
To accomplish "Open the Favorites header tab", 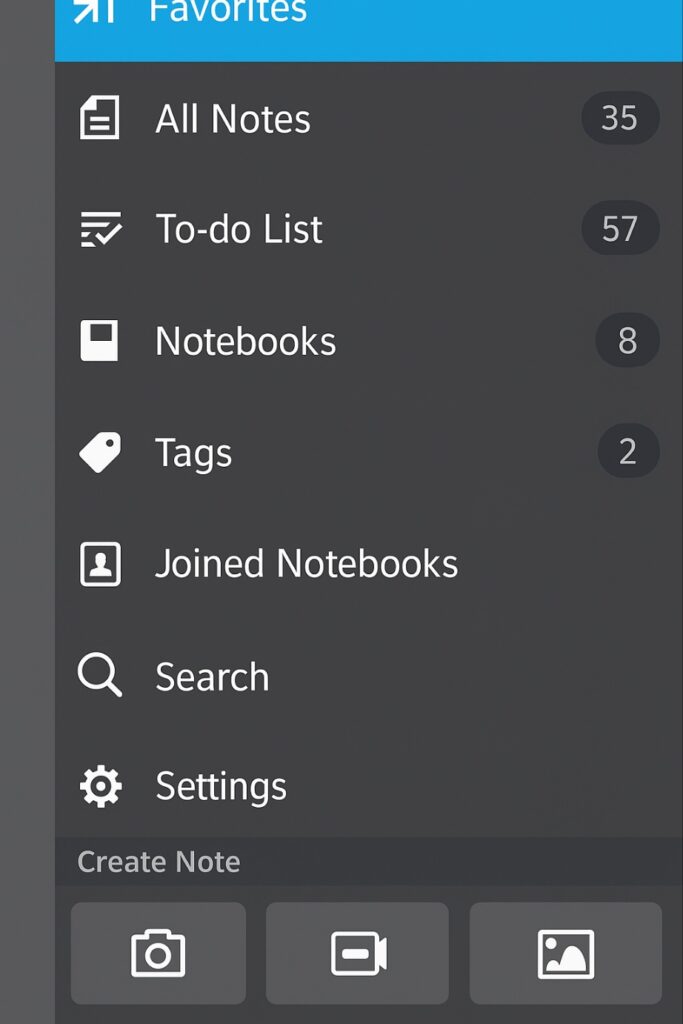I will point(229,12).
